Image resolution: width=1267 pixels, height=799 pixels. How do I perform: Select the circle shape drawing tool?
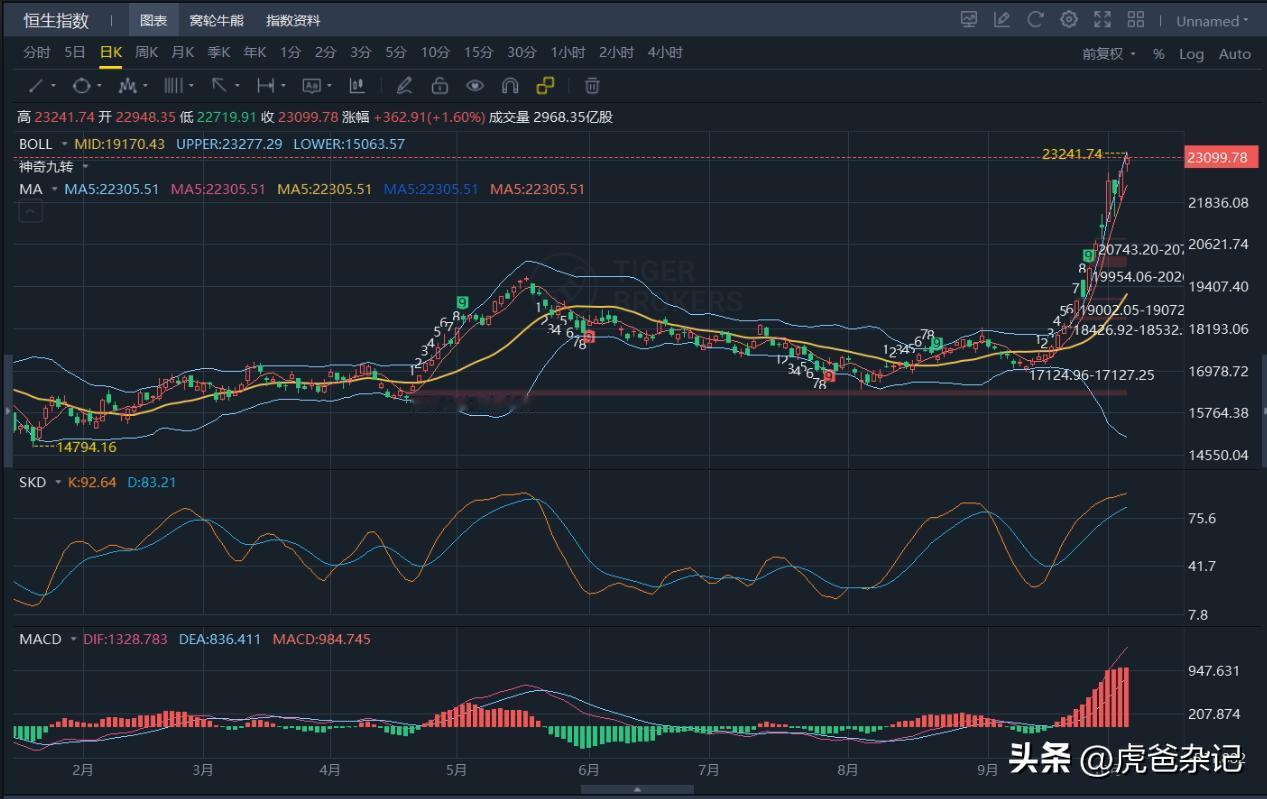81,86
